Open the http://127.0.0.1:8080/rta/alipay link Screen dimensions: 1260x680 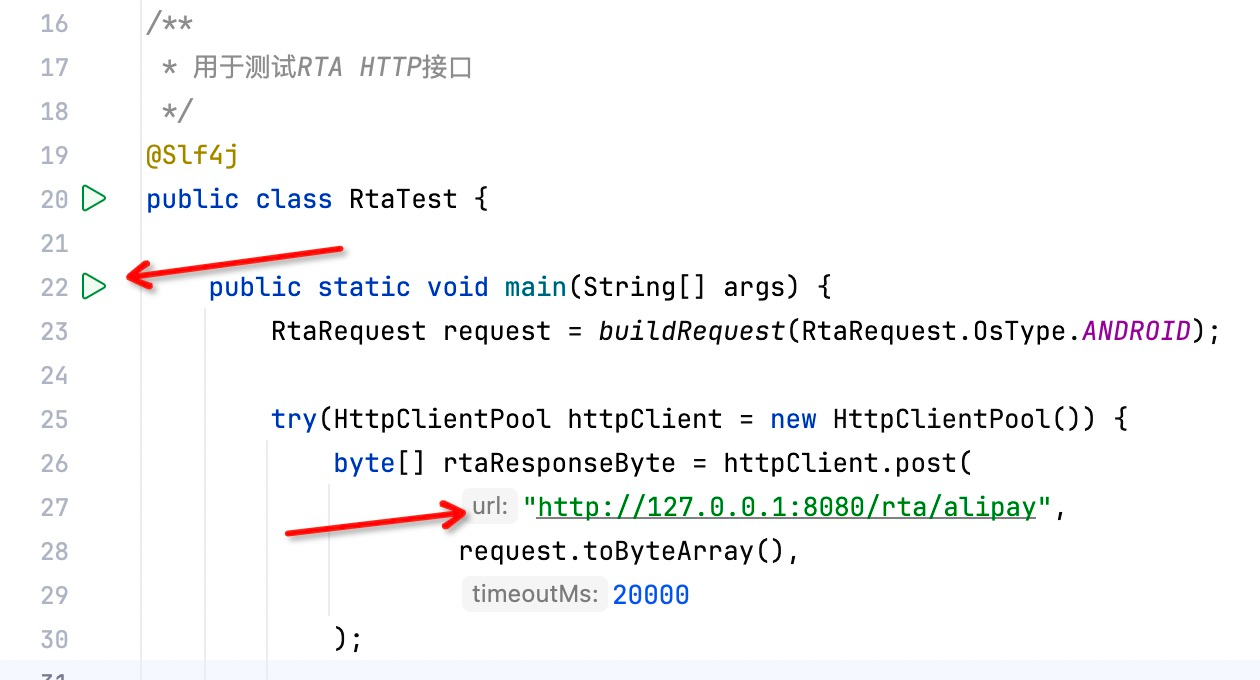[x=786, y=507]
